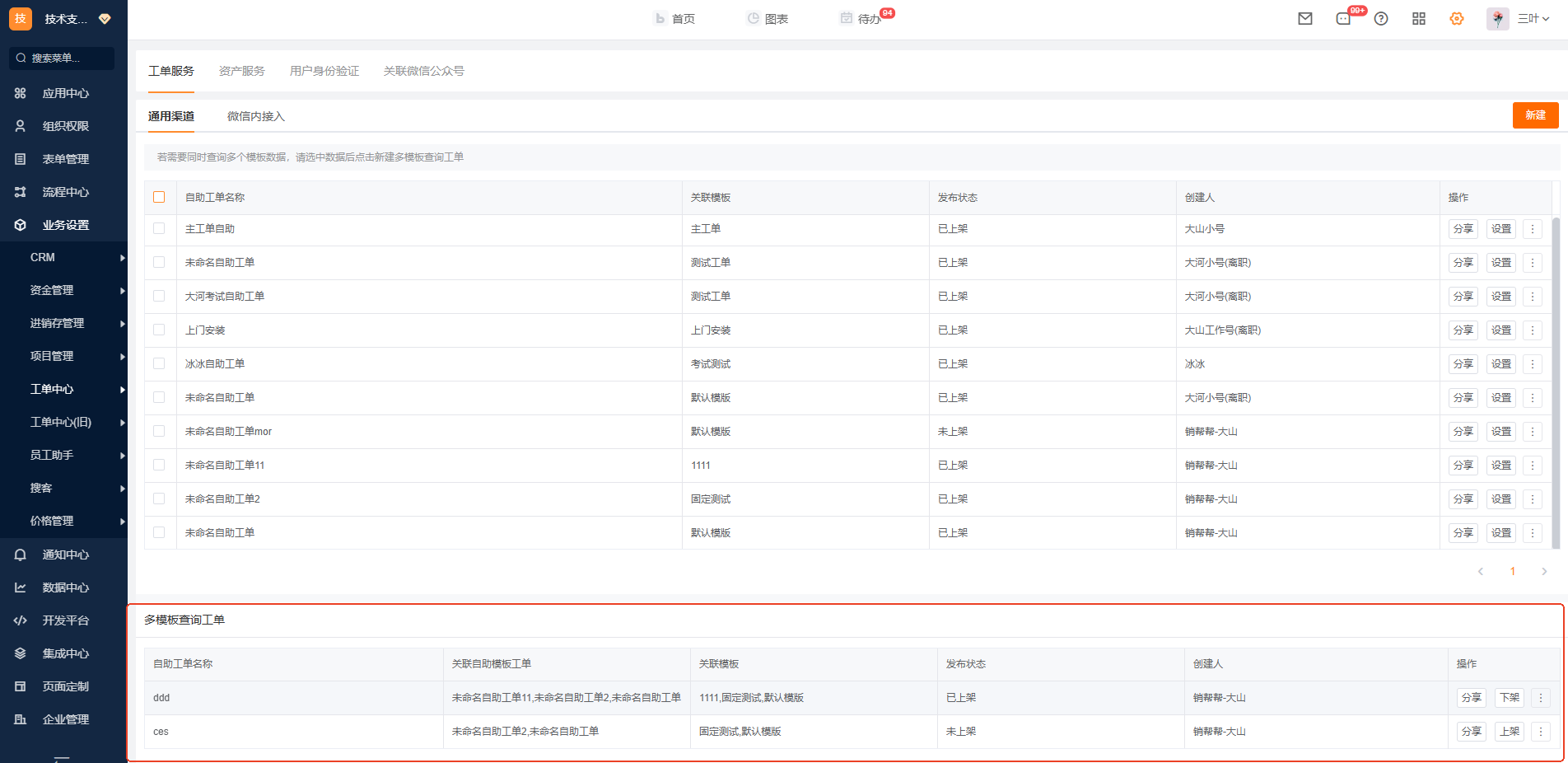The width and height of the screenshot is (1568, 763).
Task: Toggle the select-all checkbox in table header
Action: pyautogui.click(x=159, y=197)
